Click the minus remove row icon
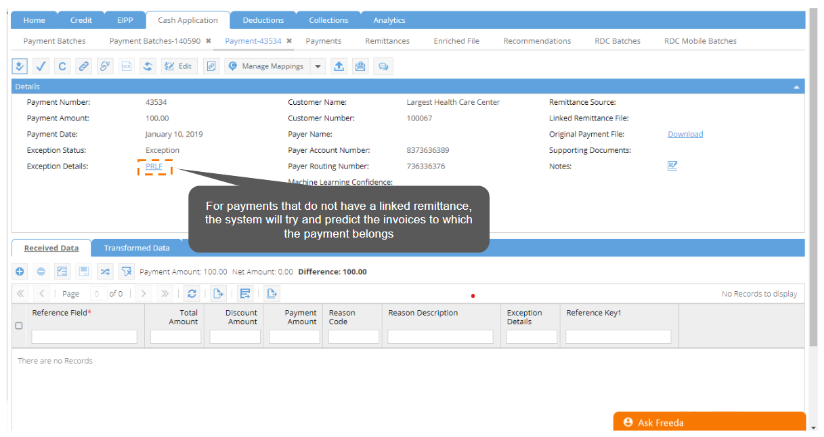 [41, 272]
